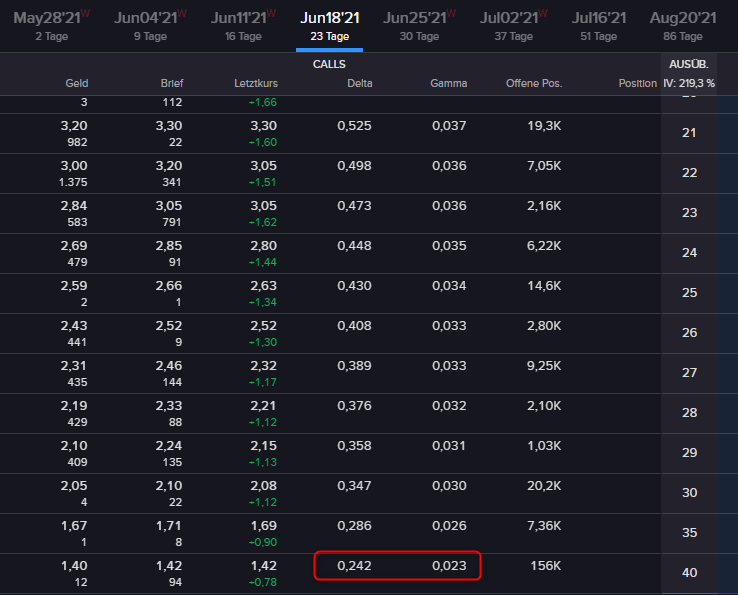738x595 pixels.
Task: Click ask price 1,71 for strike 35
Action: point(169,526)
